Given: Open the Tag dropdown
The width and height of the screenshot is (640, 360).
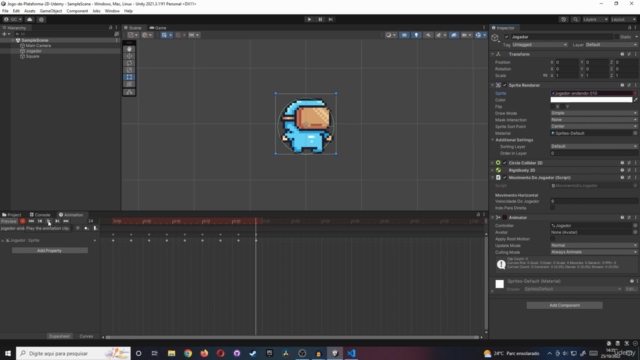Looking at the screenshot, I should point(540,44).
